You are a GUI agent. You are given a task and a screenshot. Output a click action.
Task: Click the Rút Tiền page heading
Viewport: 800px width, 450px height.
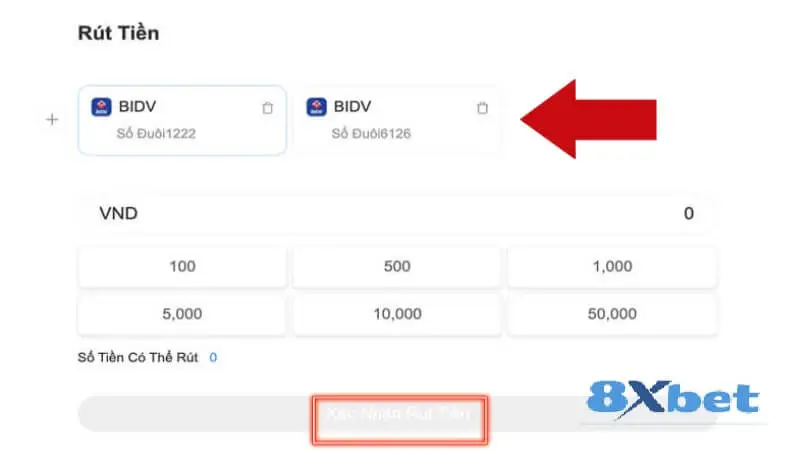(118, 33)
